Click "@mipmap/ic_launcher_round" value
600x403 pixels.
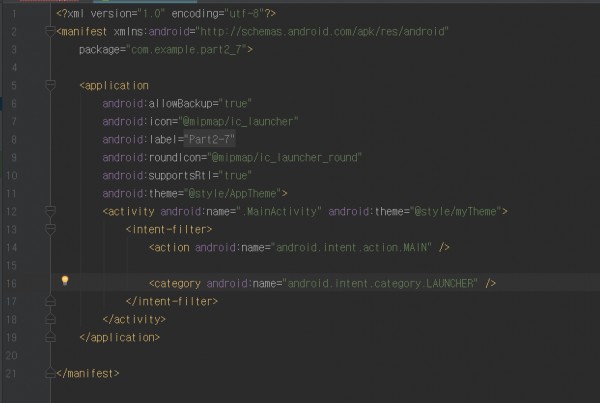pyautogui.click(x=284, y=158)
